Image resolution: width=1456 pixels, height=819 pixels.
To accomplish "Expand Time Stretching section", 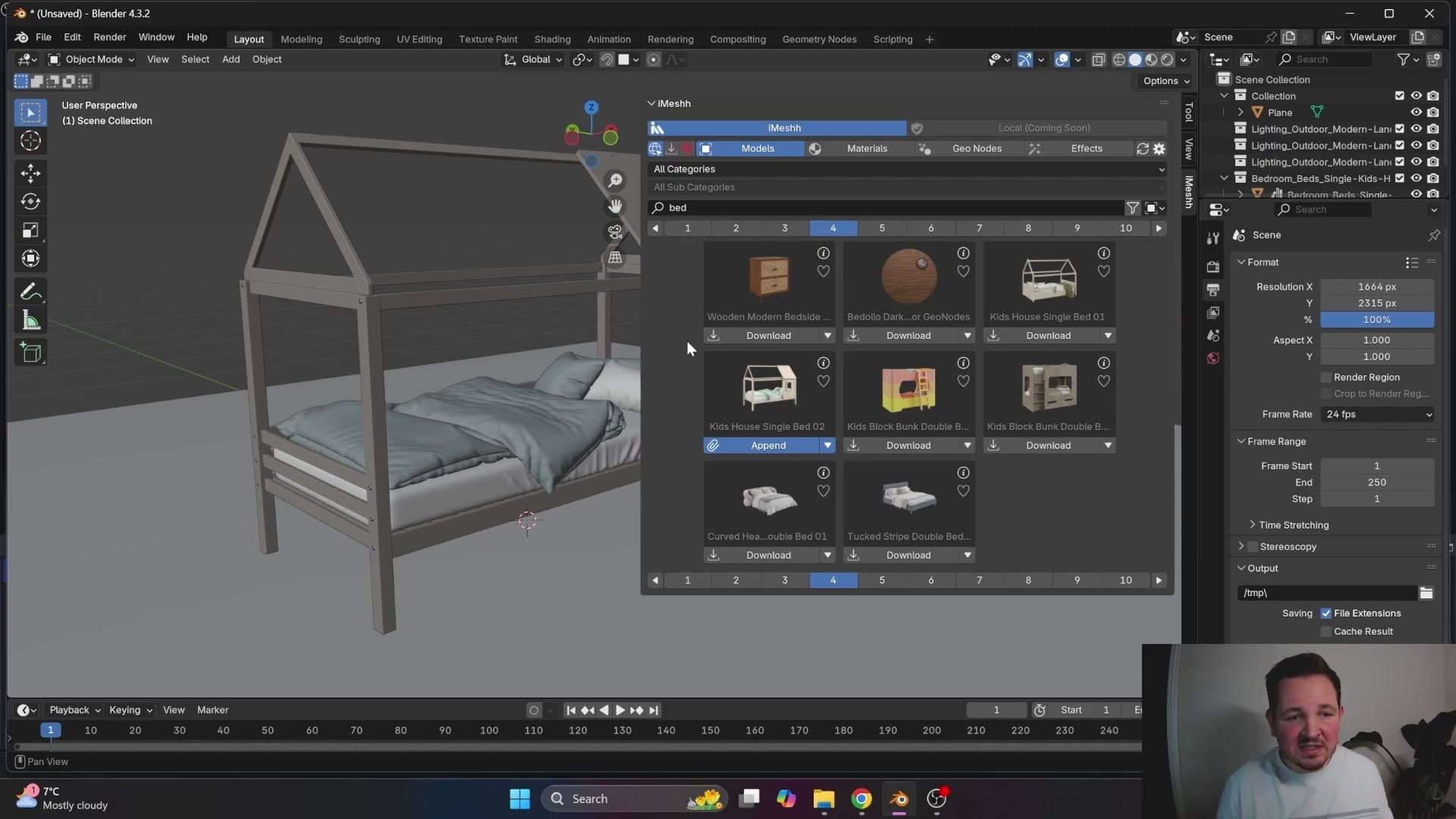I will [x=1293, y=525].
